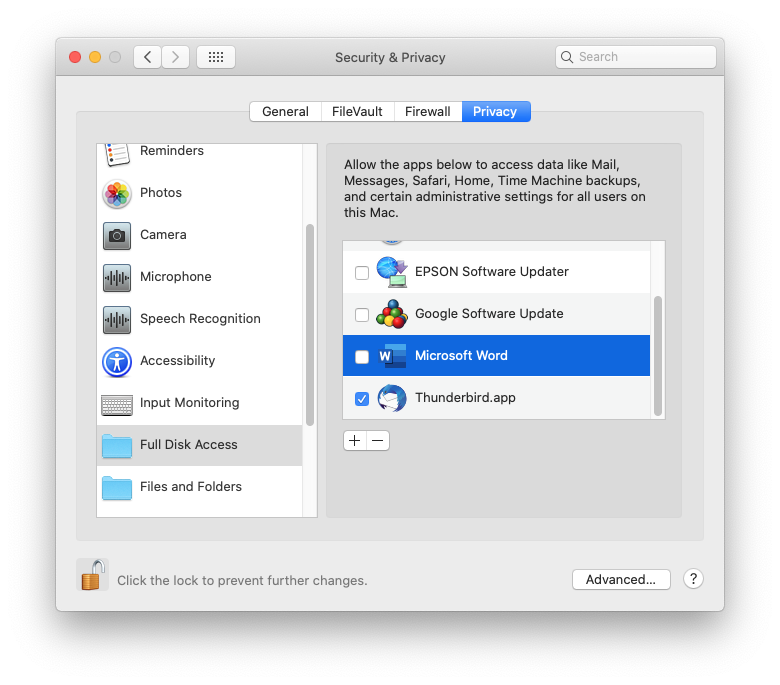Screen dimensions: 780x685
Task: Switch to the FileVault tab
Action: [x=357, y=111]
